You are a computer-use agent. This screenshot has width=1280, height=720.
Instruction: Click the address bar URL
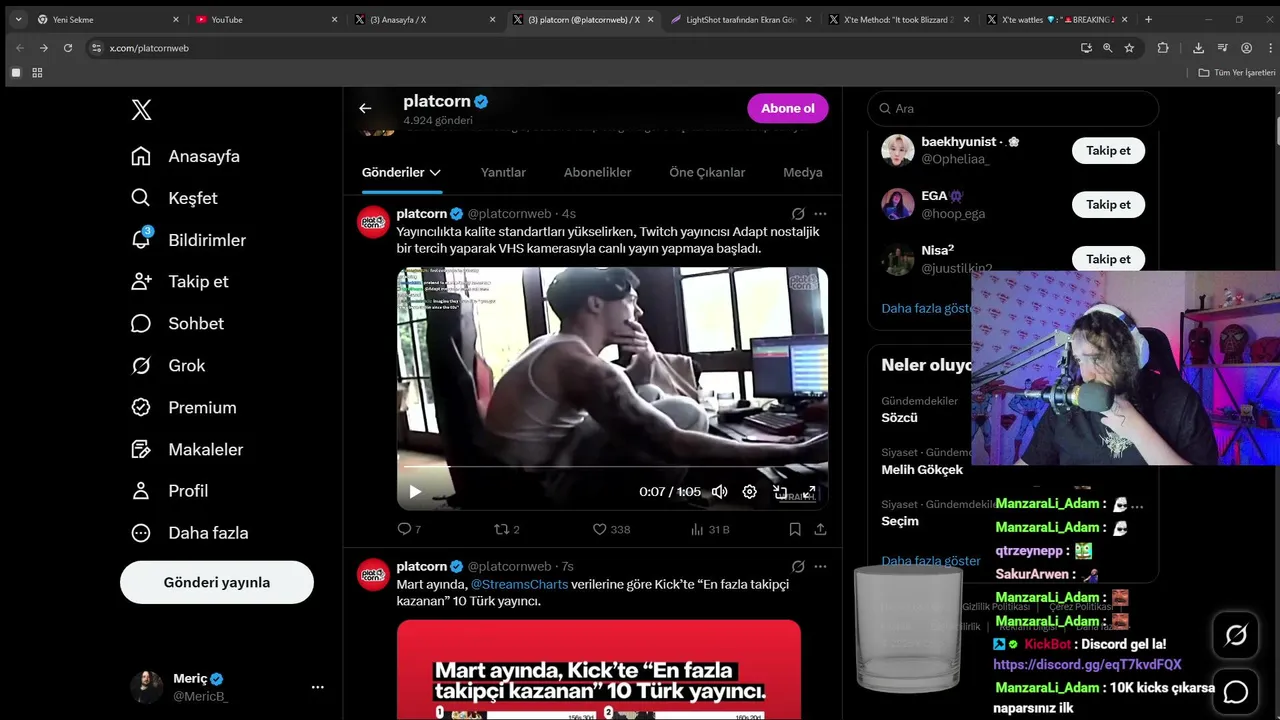149,48
